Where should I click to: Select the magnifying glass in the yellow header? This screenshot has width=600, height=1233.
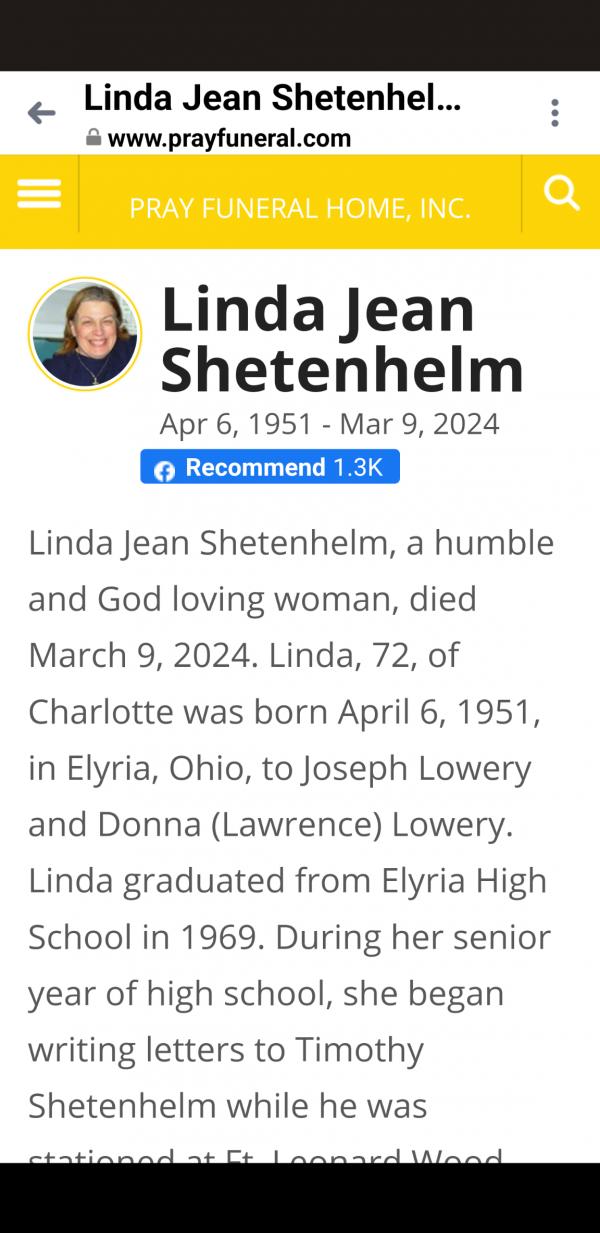[x=561, y=192]
